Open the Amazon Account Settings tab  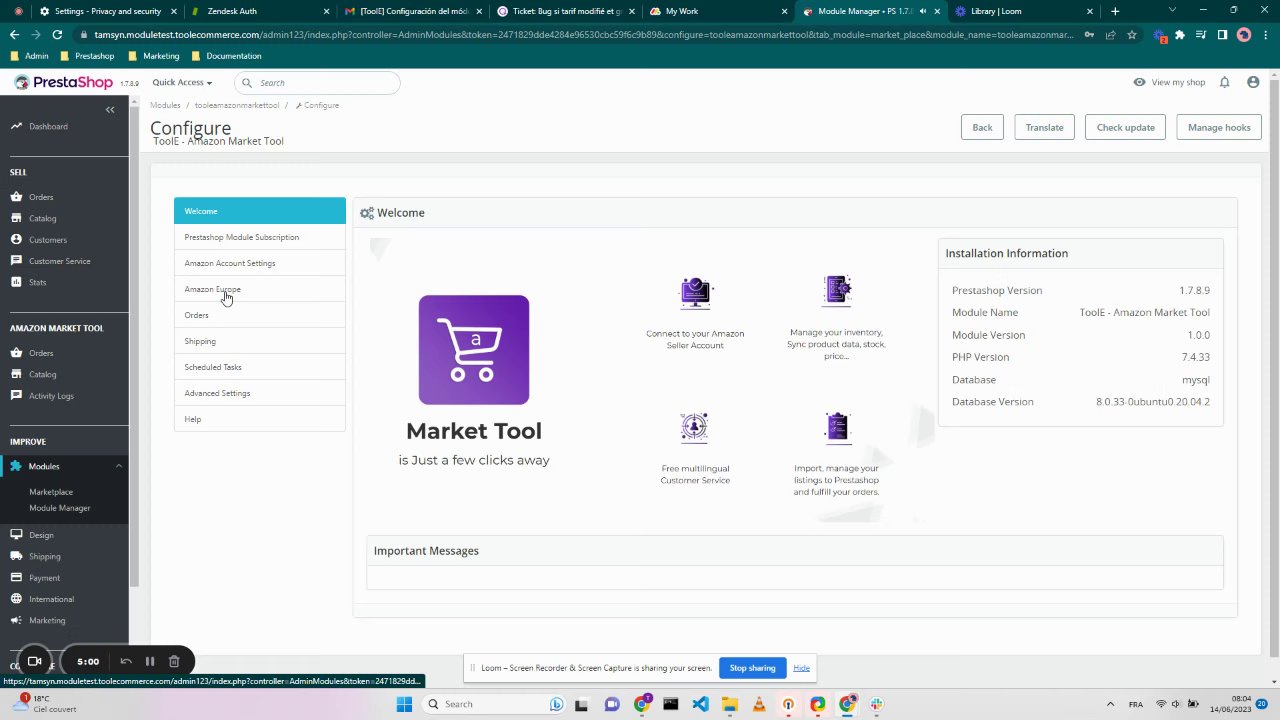click(x=260, y=263)
